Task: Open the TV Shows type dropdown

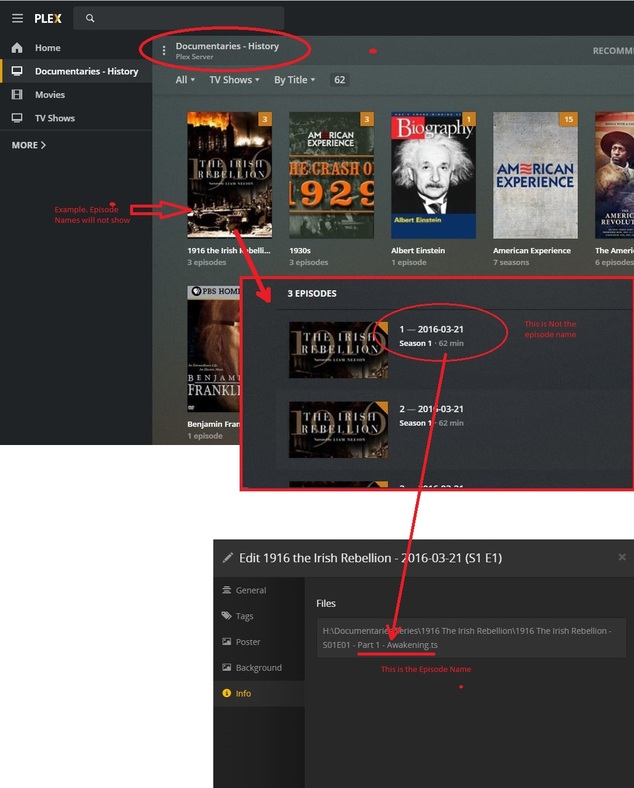Action: [234, 79]
